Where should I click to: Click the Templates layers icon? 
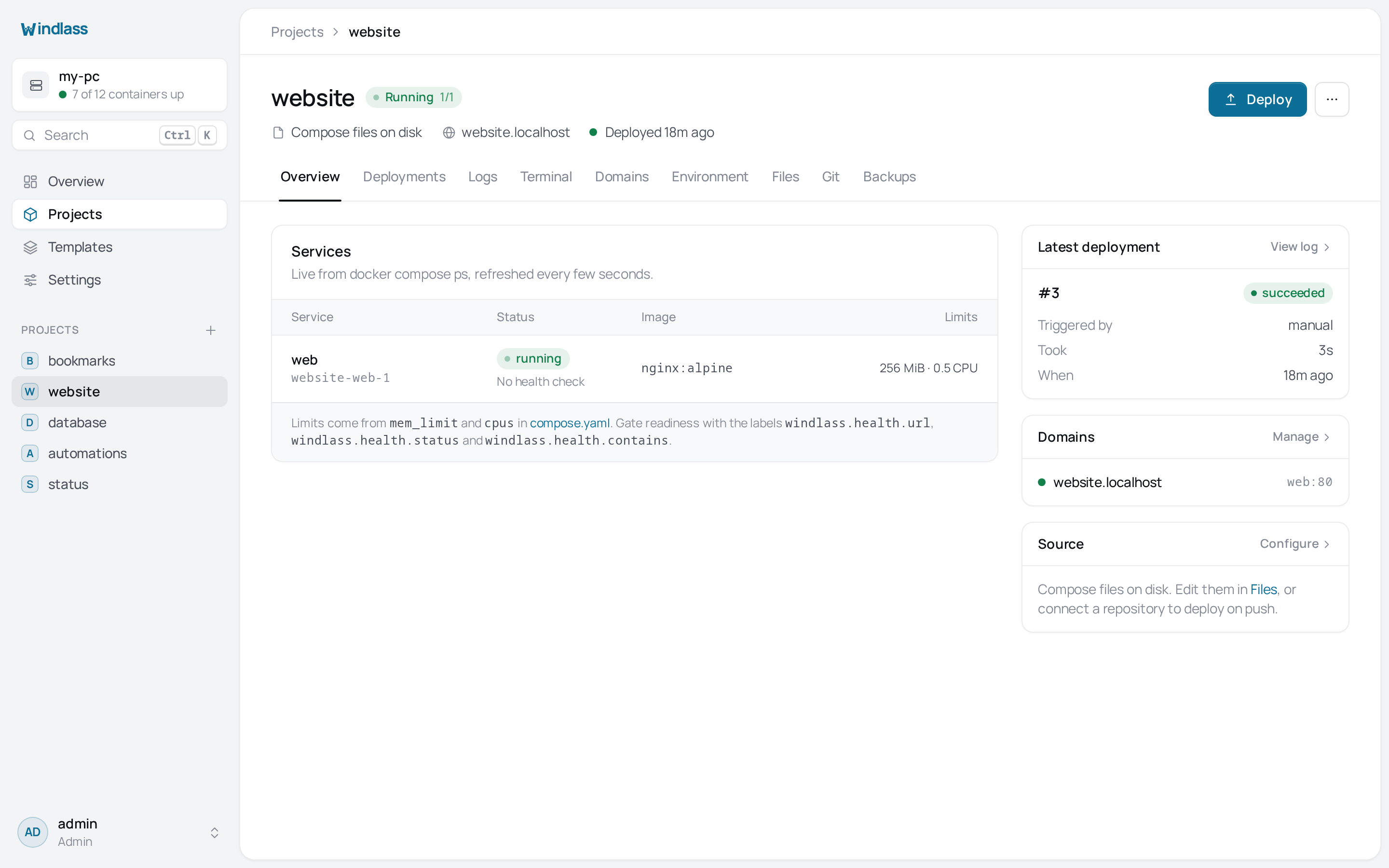30,247
